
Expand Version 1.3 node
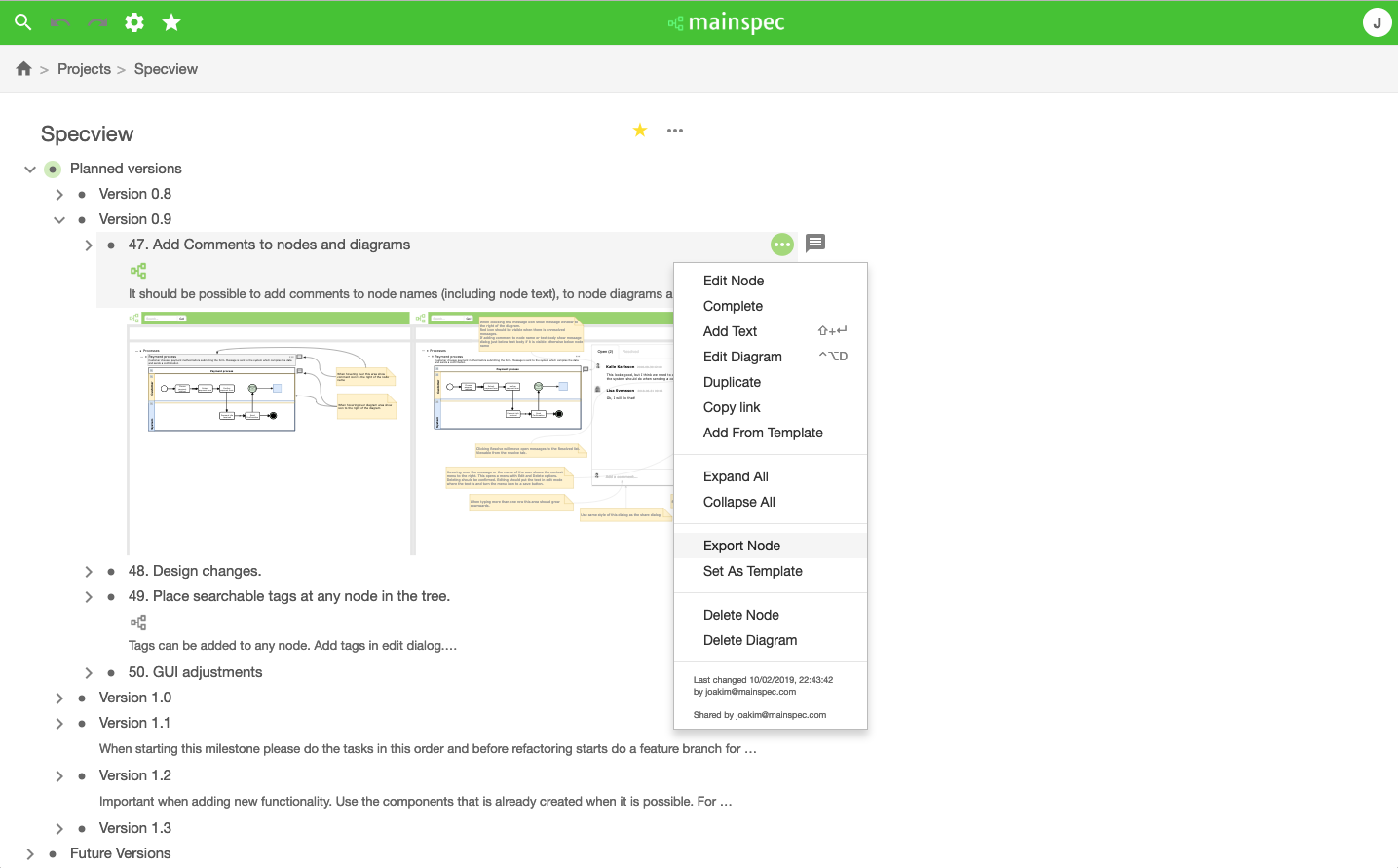point(59,829)
